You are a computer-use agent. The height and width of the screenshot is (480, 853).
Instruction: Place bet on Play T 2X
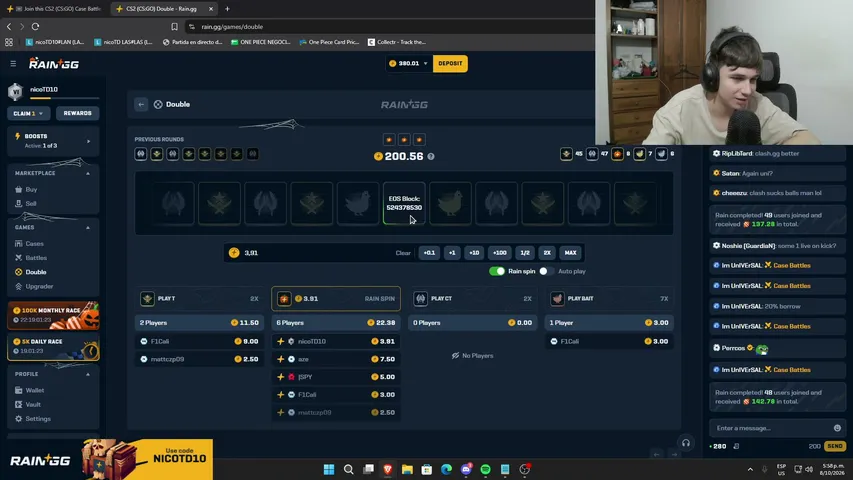199,299
